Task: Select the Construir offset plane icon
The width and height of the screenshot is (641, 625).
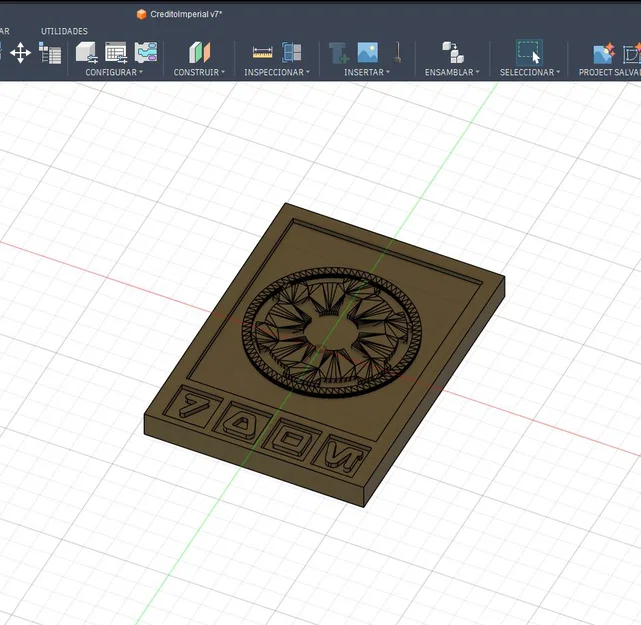Action: (199, 53)
